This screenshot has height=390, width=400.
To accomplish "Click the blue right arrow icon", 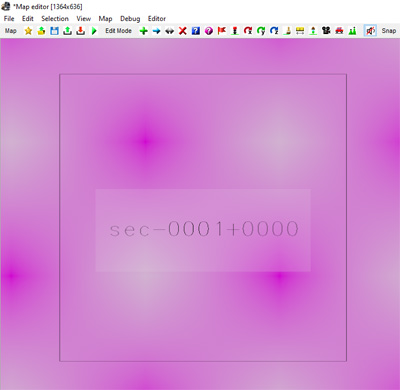I will pos(156,31).
